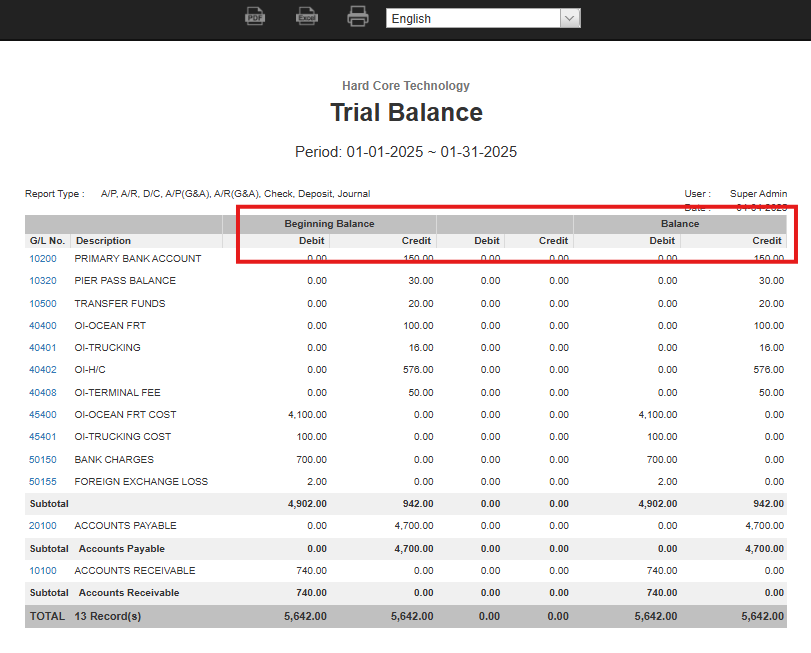Open G/L account 50150 link
The width and height of the screenshot is (811, 653).
tap(43, 460)
